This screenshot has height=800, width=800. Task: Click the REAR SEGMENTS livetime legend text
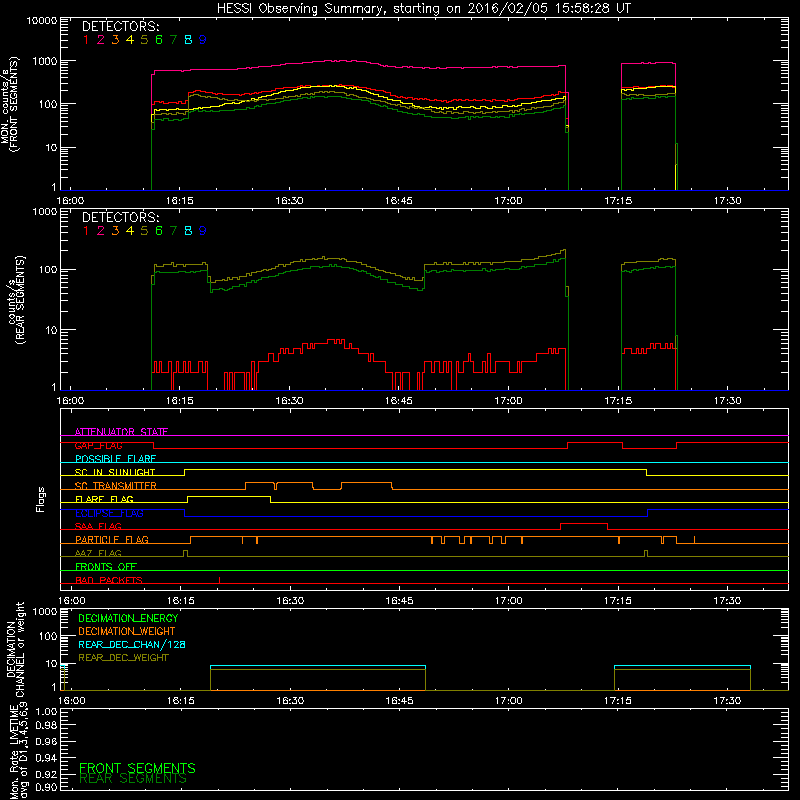[x=133, y=779]
